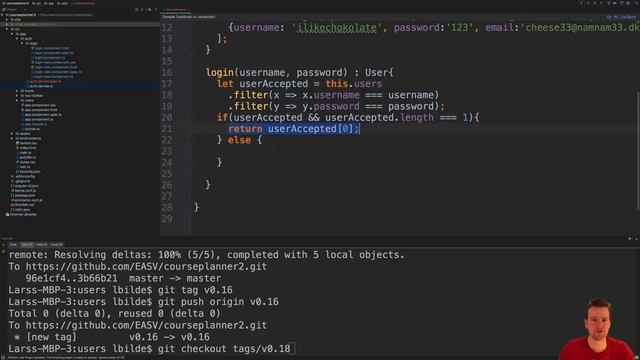This screenshot has height=360, width=640.
Task: Expand the assets folder arrow
Action: point(12,133)
